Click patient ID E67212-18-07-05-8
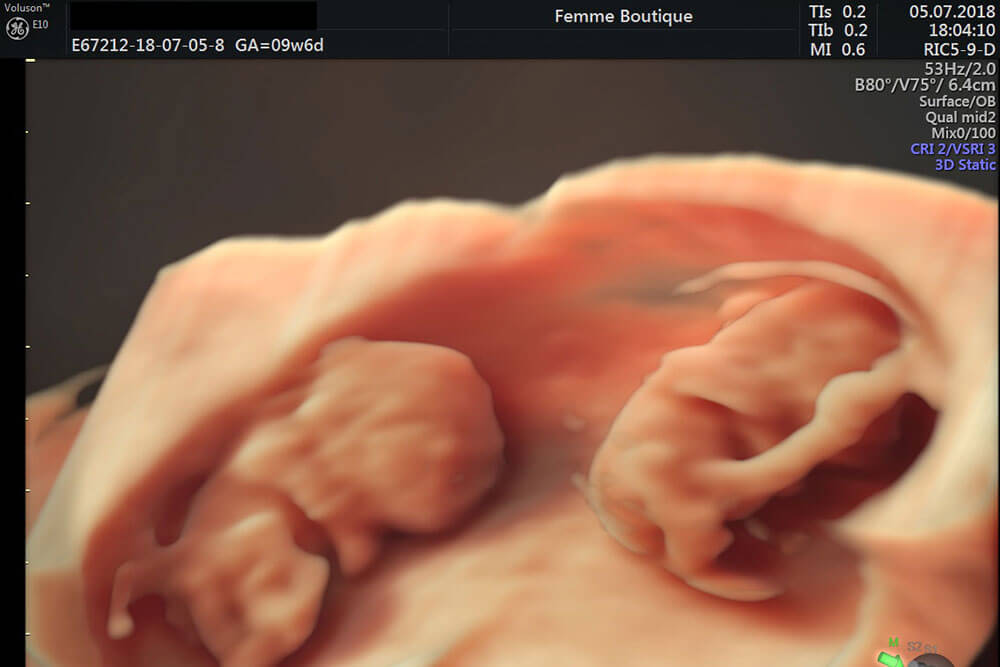This screenshot has height=667, width=1000. pyautogui.click(x=148, y=45)
